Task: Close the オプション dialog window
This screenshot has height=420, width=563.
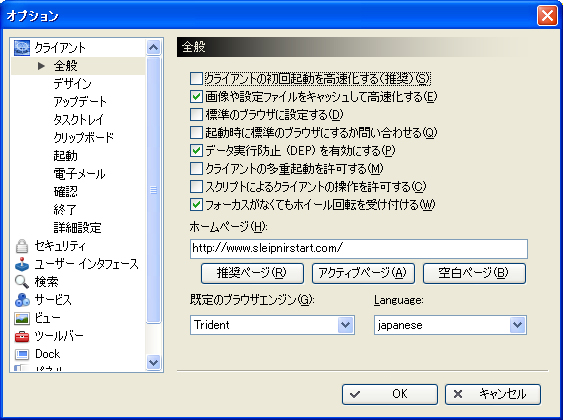Action: point(547,16)
